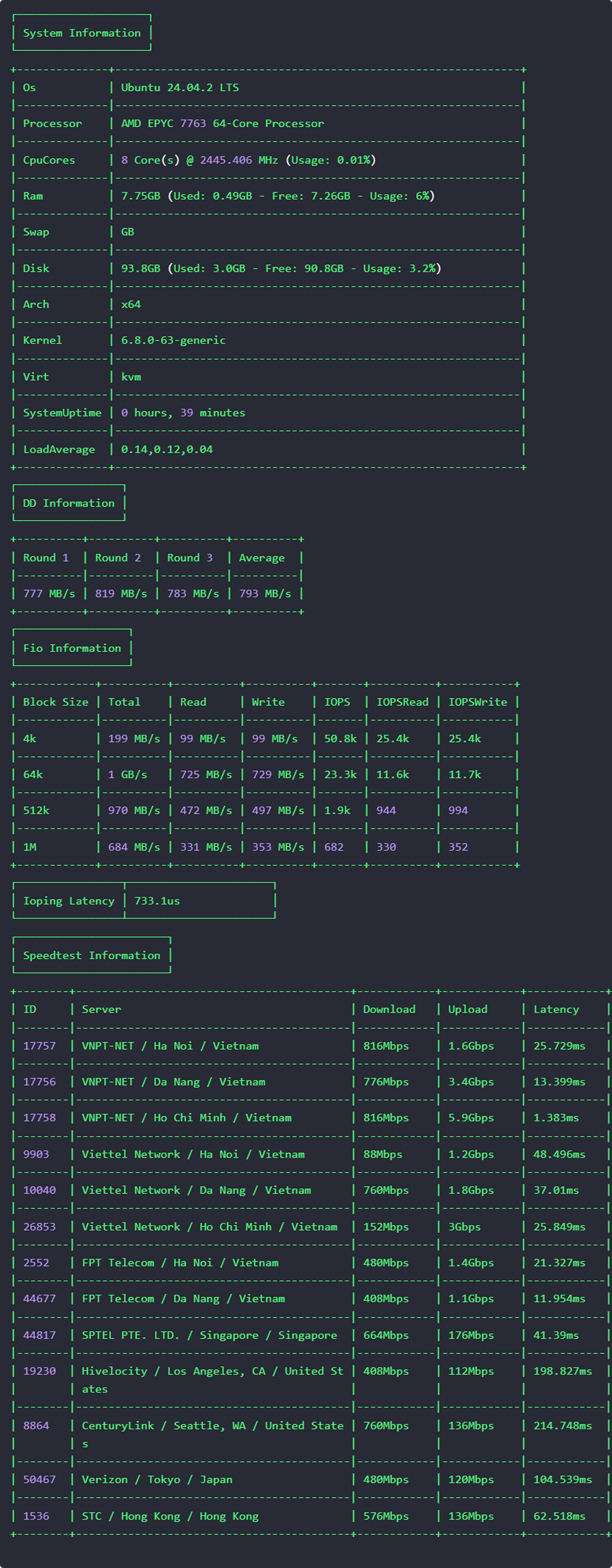612x1568 pixels.
Task: Click the Kernel version 6.8.0-63-generic
Action: click(x=173, y=340)
